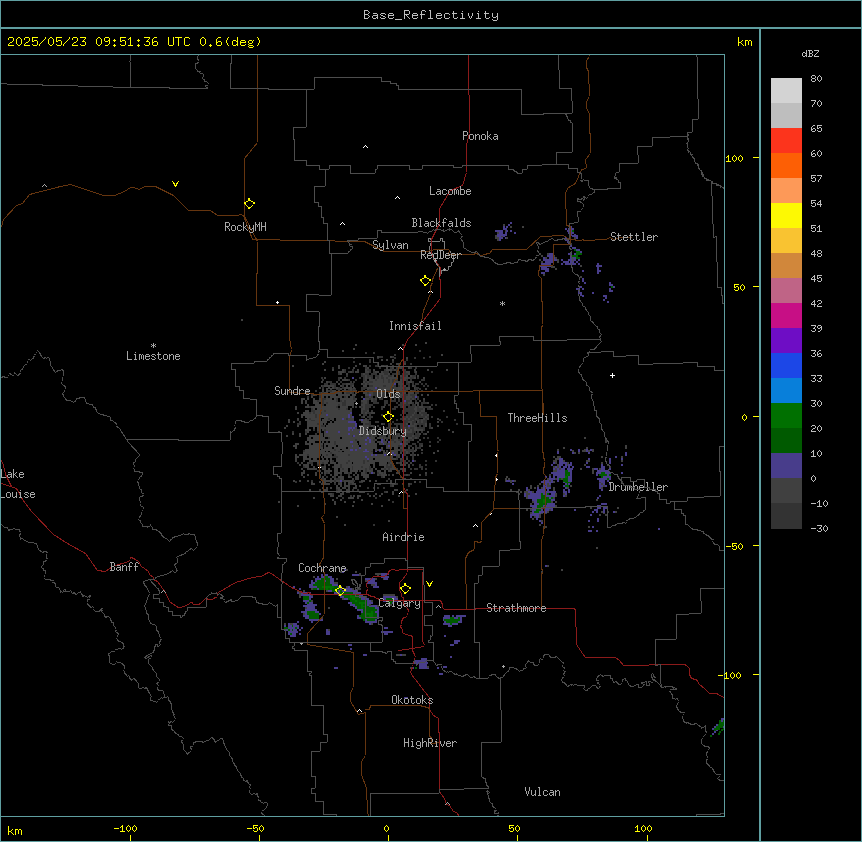Click the RockyMH label
Viewport: 862px width, 842px height.
(245, 227)
